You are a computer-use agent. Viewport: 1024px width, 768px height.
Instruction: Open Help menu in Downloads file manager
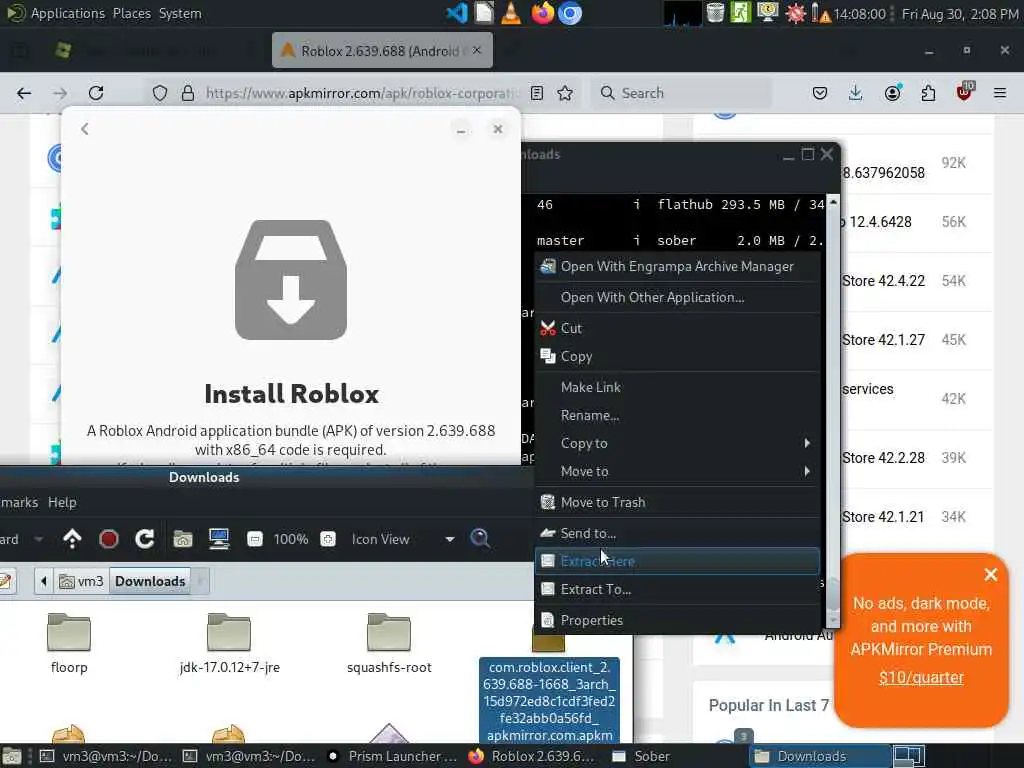click(x=62, y=502)
